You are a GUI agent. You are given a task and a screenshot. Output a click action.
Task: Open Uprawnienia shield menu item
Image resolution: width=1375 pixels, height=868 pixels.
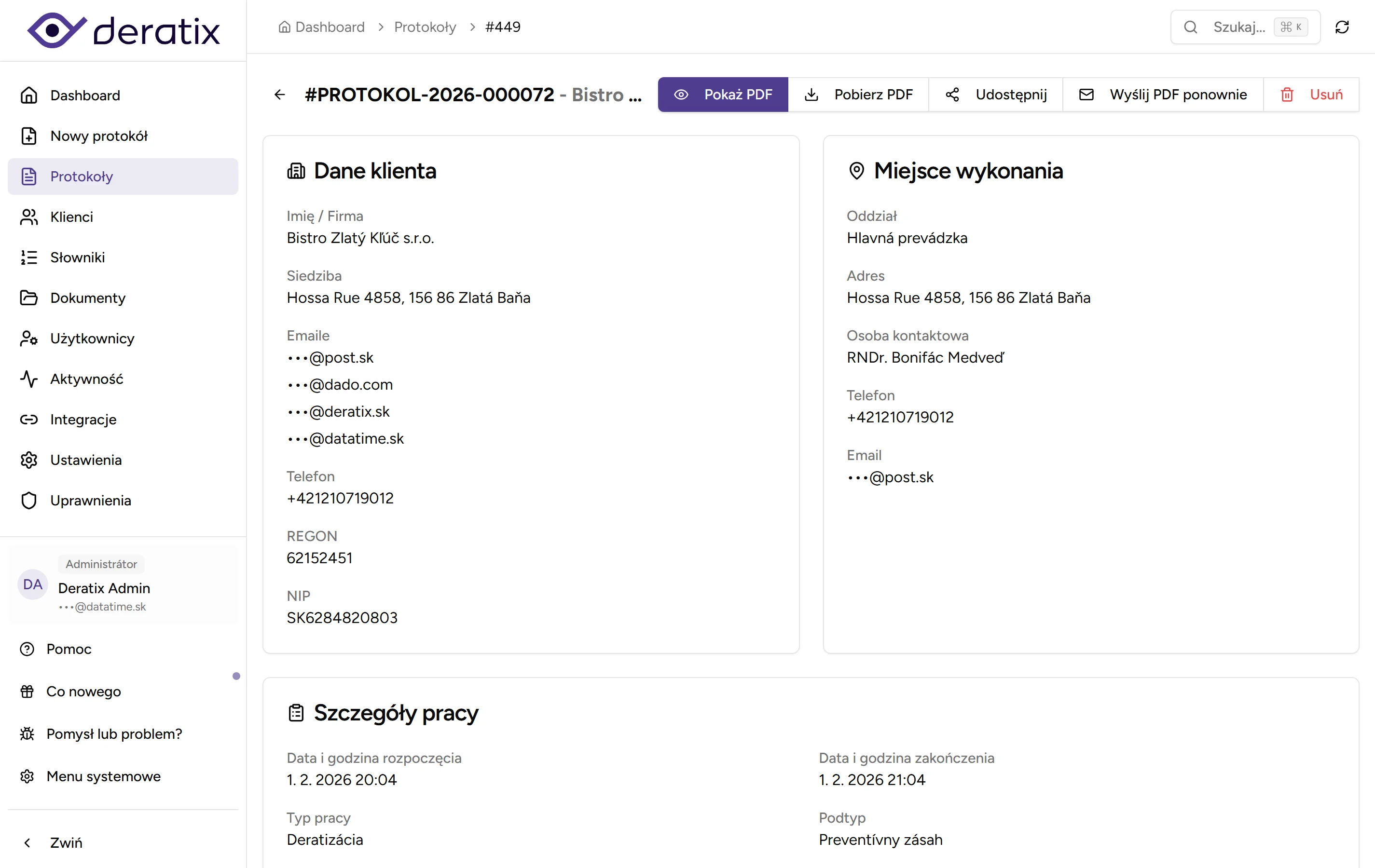(90, 501)
